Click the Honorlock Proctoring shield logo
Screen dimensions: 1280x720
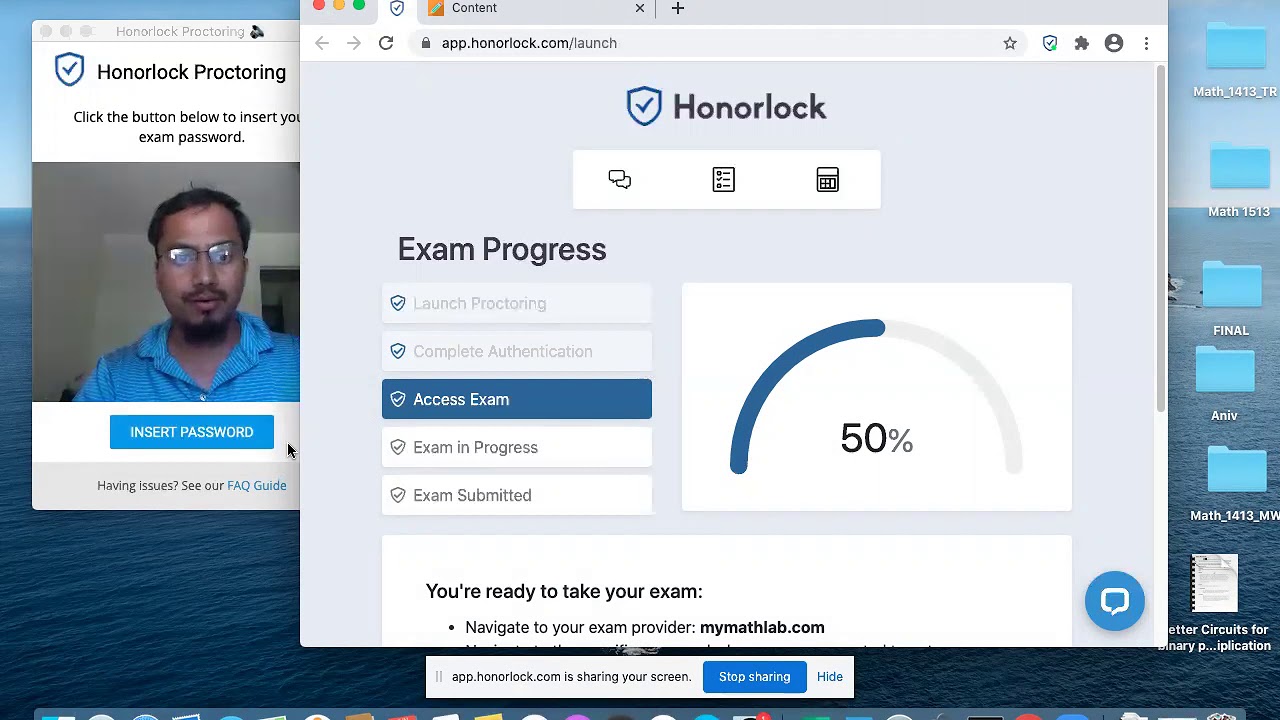(x=69, y=71)
